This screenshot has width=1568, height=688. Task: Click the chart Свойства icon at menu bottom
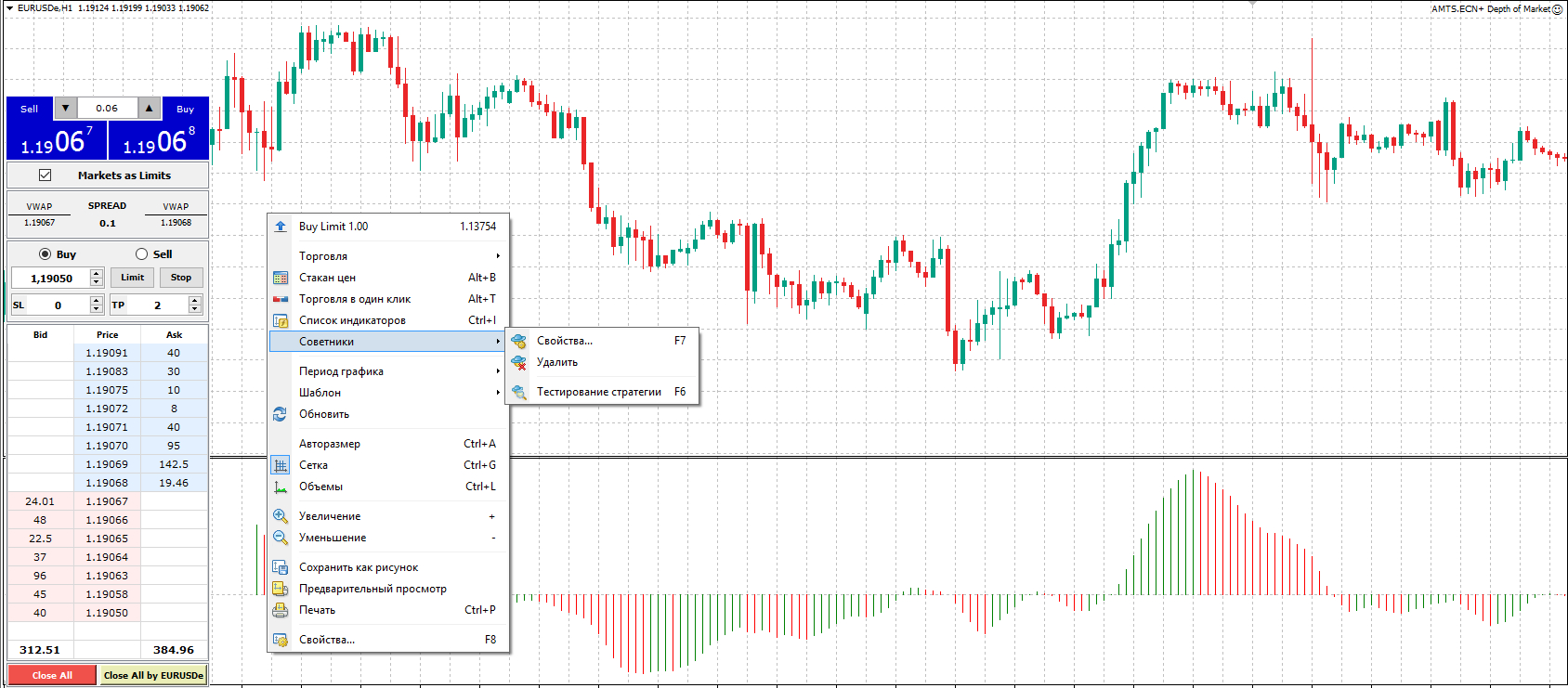click(281, 640)
